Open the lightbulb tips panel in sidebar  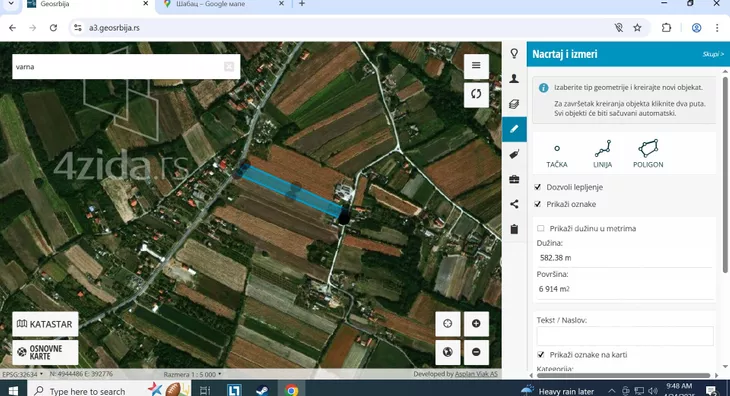click(514, 54)
